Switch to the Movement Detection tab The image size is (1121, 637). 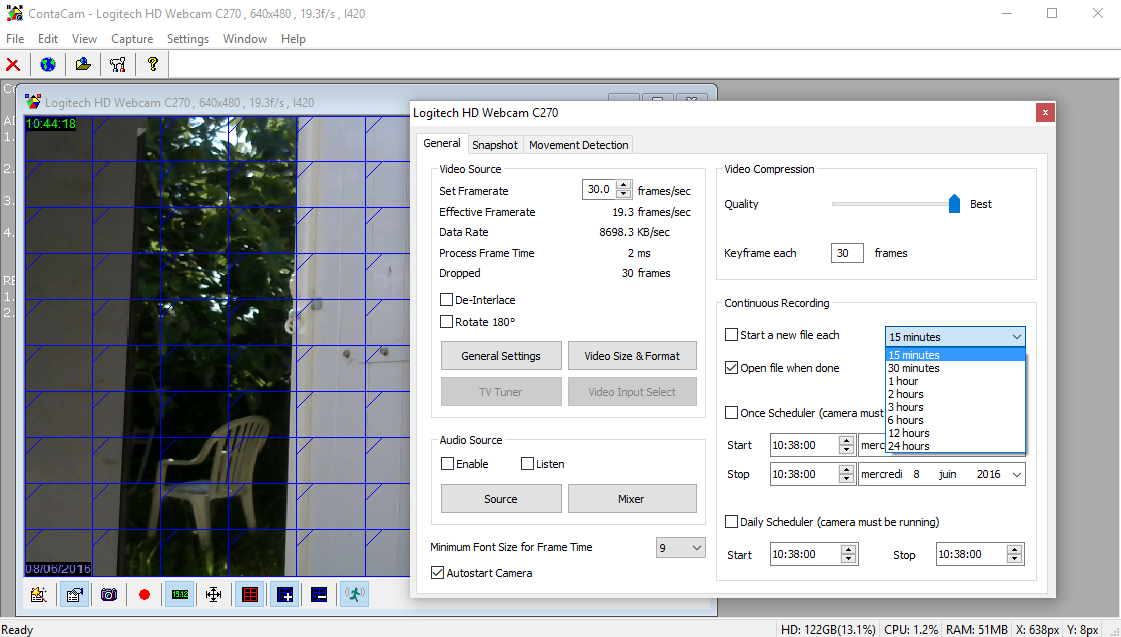(x=578, y=145)
